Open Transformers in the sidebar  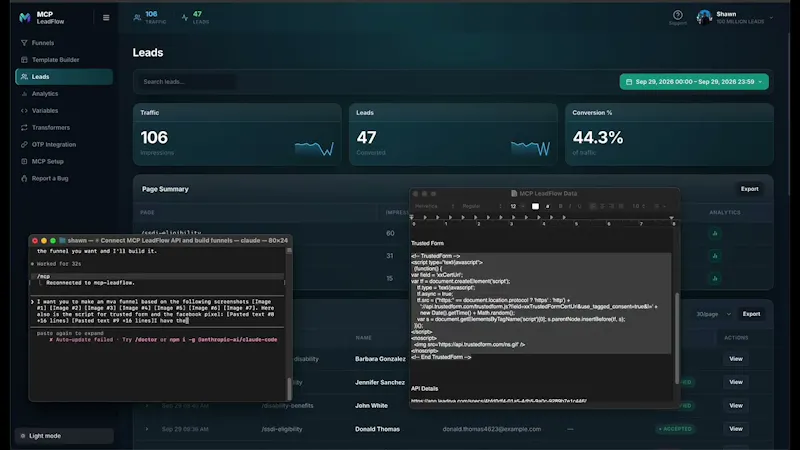[x=64, y=128]
